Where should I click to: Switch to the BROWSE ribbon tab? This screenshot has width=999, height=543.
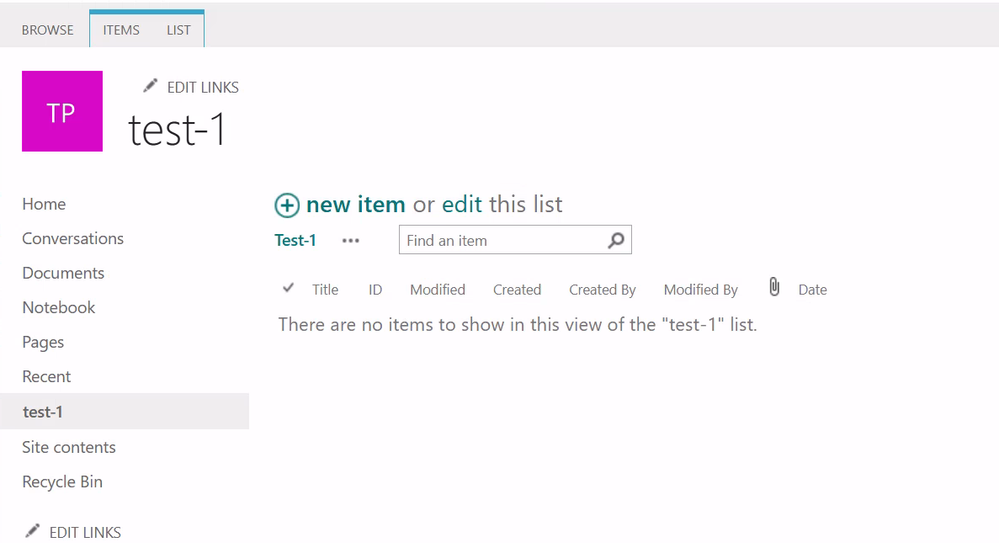48,30
